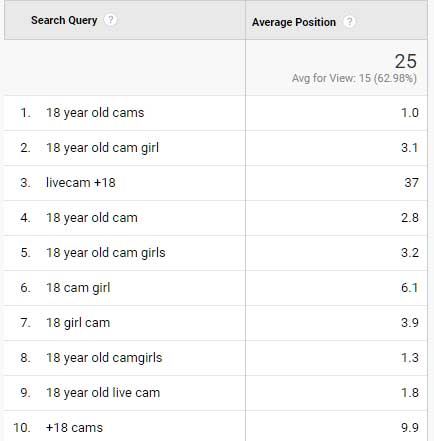Click the 37 position value for livecam +18
Viewport: 434px width, 441px height.
411,183
